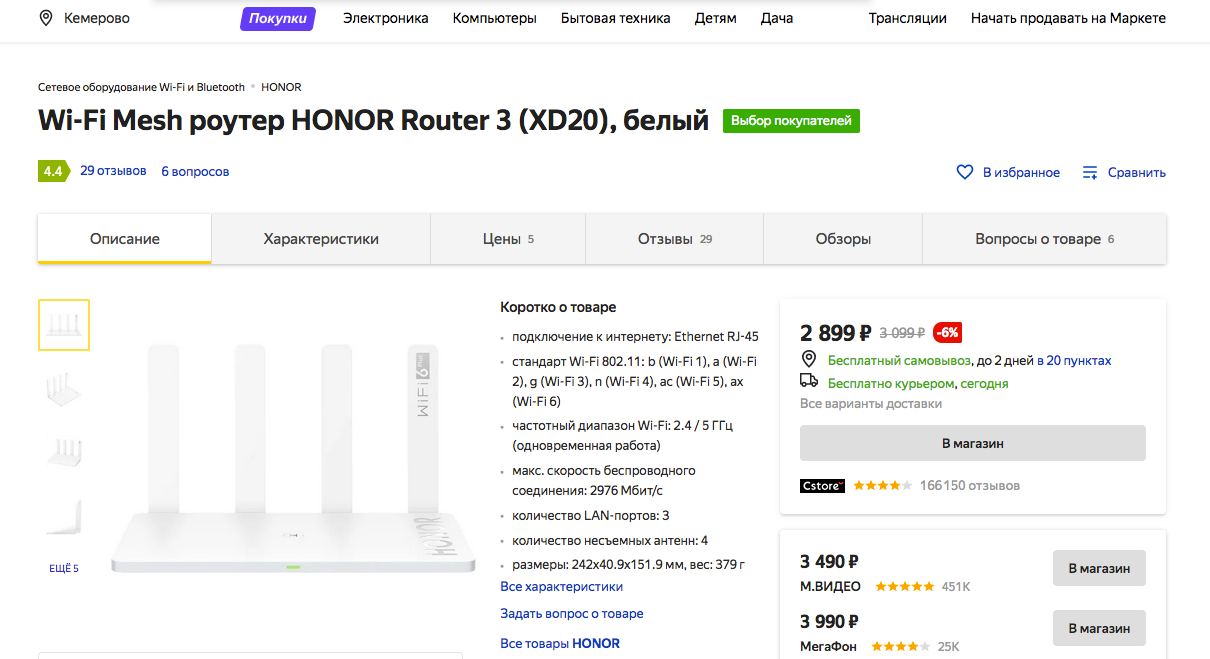The height and width of the screenshot is (659, 1210).
Task: Open the Электроника category
Action: [386, 18]
